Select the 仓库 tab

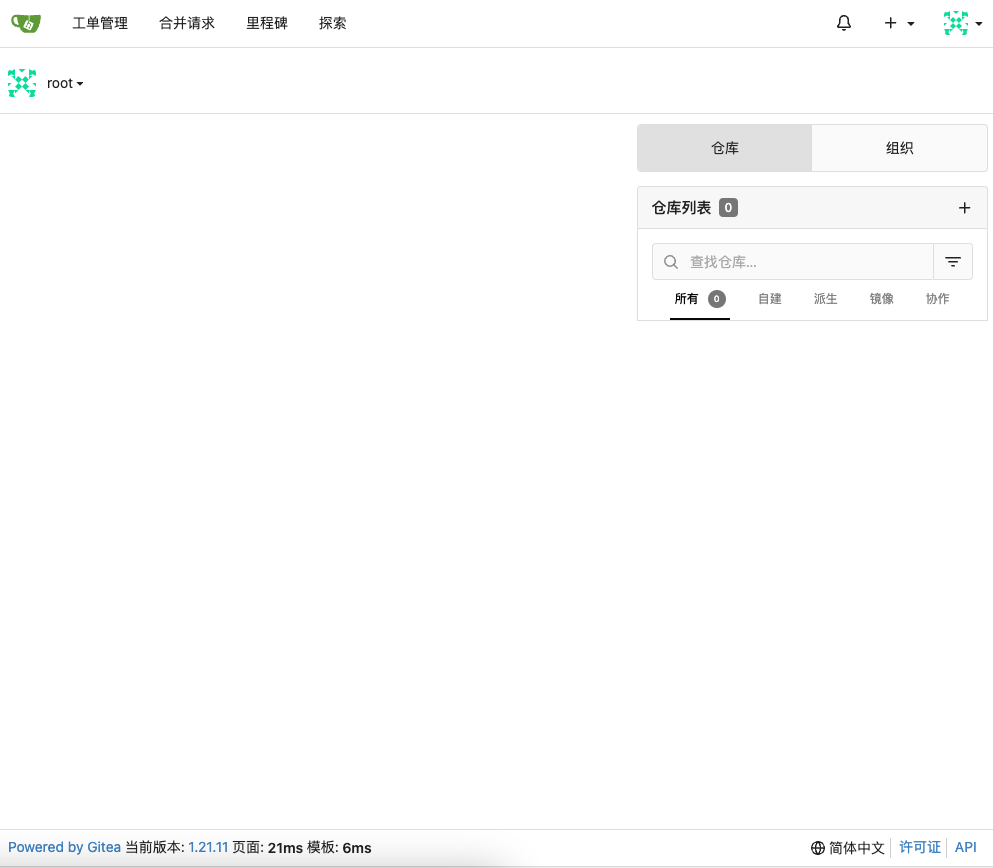click(x=725, y=148)
